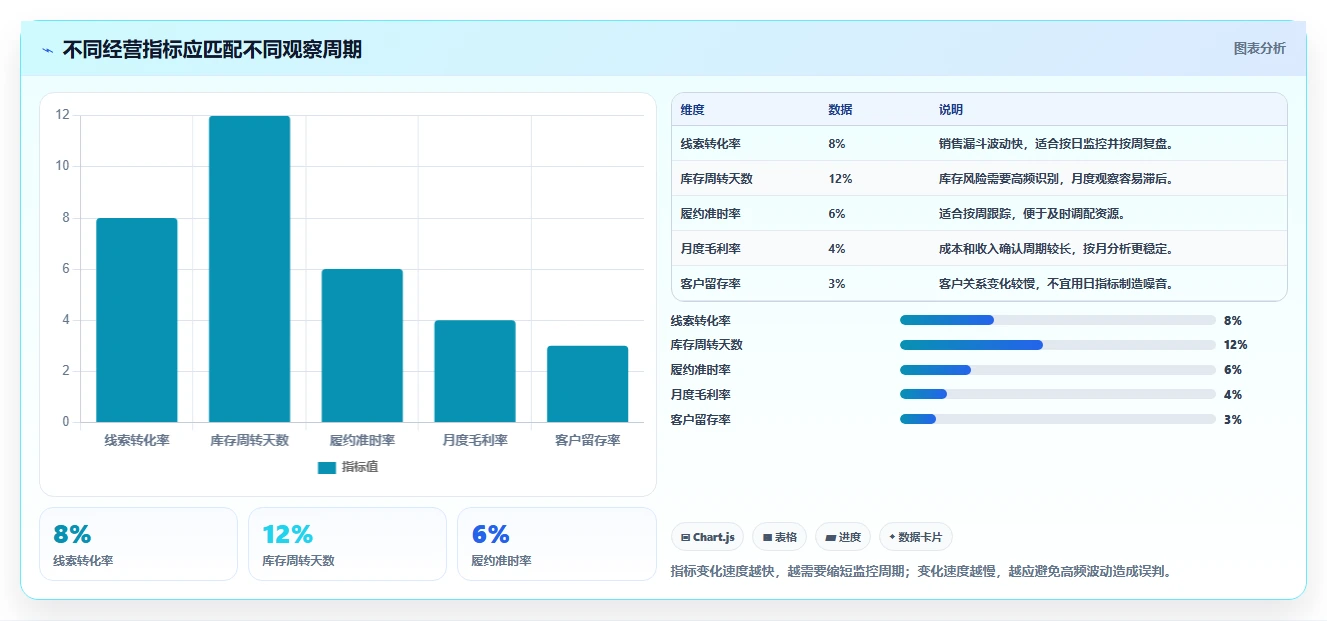This screenshot has height=621, width=1327.
Task: Click the 数据 column header in the table
Action: [x=841, y=110]
